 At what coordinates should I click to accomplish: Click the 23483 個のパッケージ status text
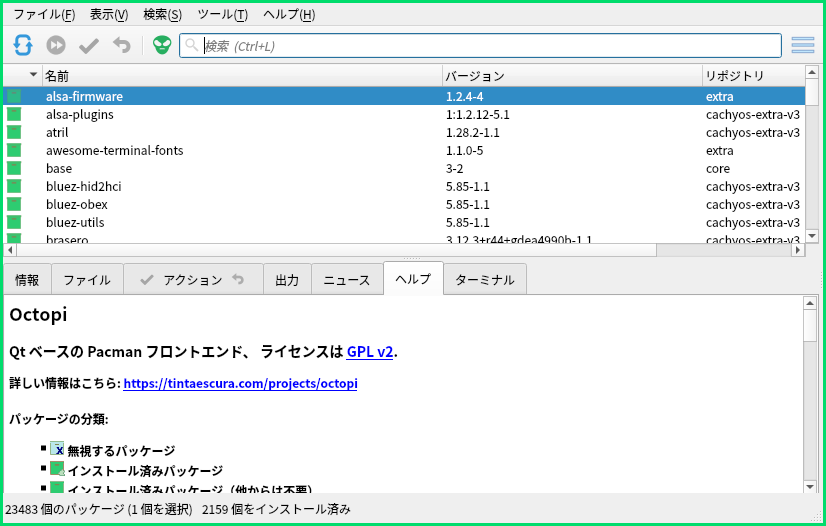99,509
